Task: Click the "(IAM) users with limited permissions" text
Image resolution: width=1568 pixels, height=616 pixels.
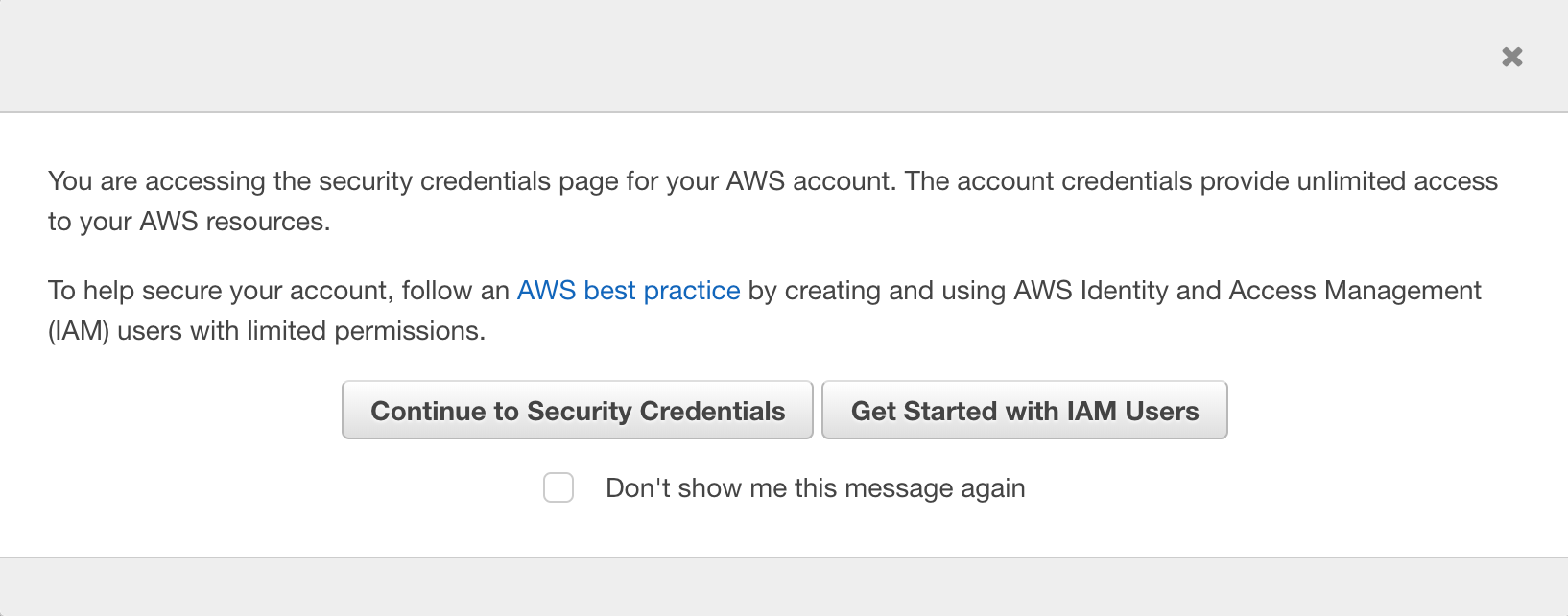Action: pyautogui.click(x=267, y=331)
